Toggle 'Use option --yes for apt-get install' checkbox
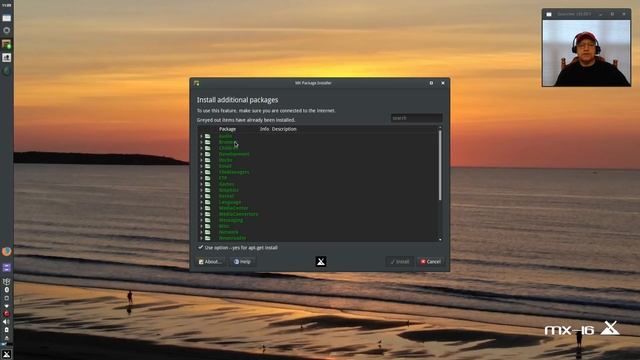The width and height of the screenshot is (640, 360). 200,247
